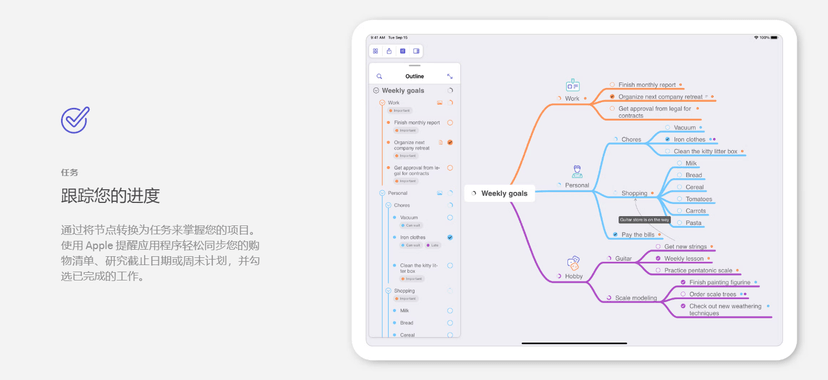
Task: Click the dice image above Hobby node
Action: [573, 263]
